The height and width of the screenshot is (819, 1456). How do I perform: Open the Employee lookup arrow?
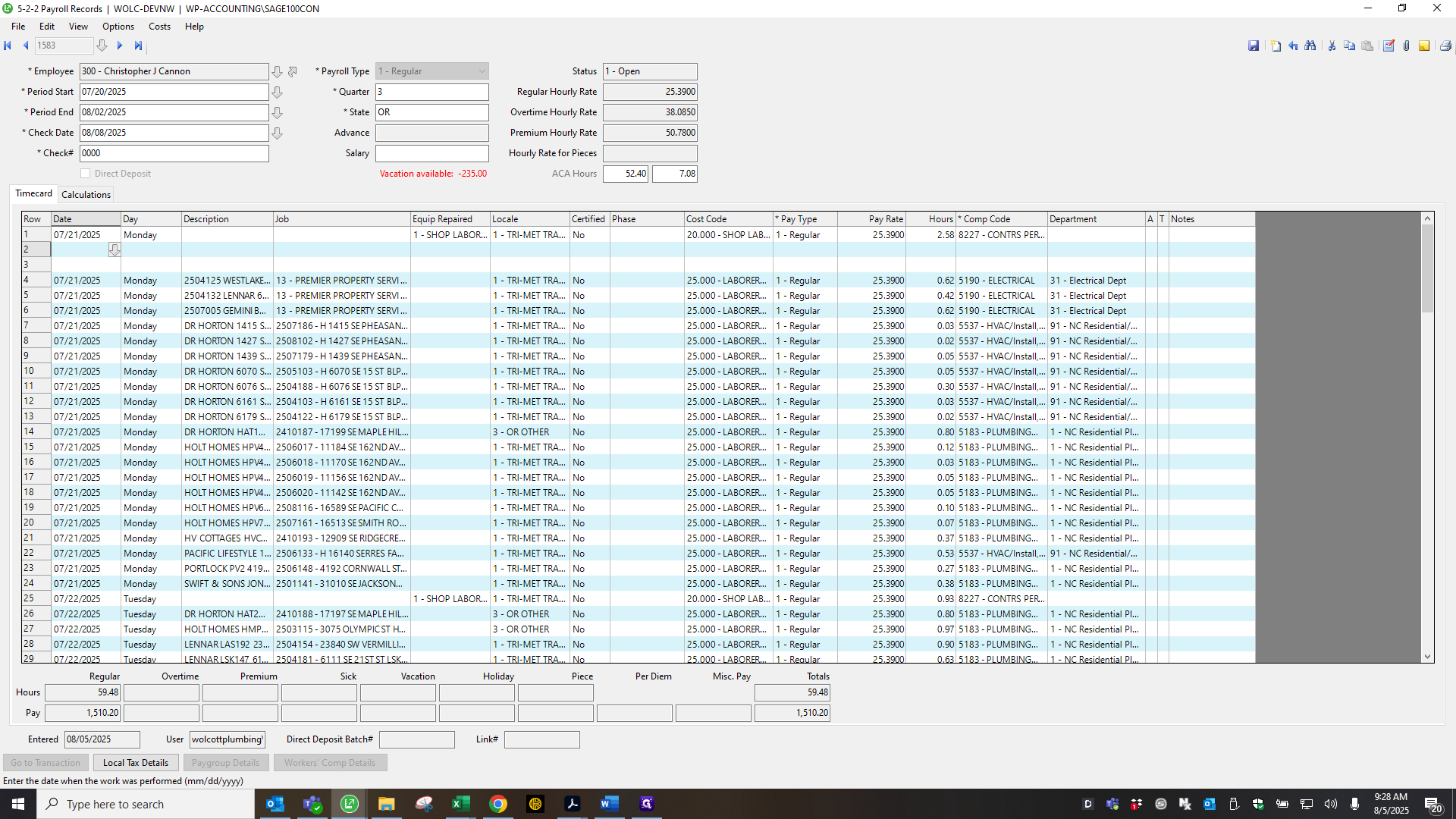278,71
